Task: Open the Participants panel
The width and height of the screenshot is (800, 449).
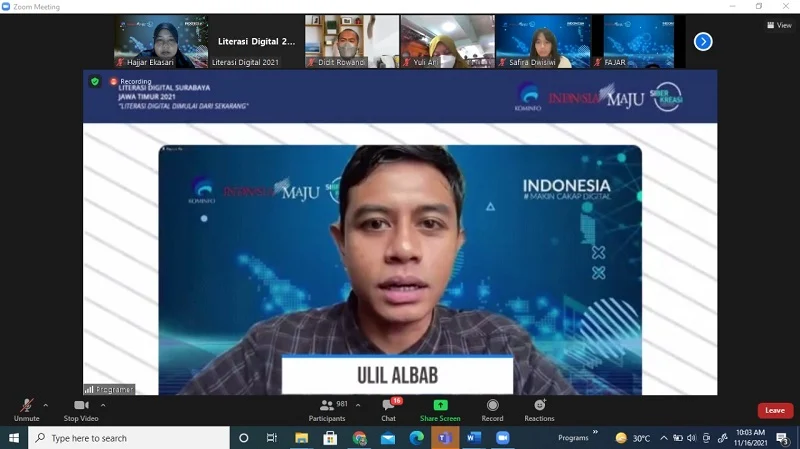Action: tap(327, 410)
